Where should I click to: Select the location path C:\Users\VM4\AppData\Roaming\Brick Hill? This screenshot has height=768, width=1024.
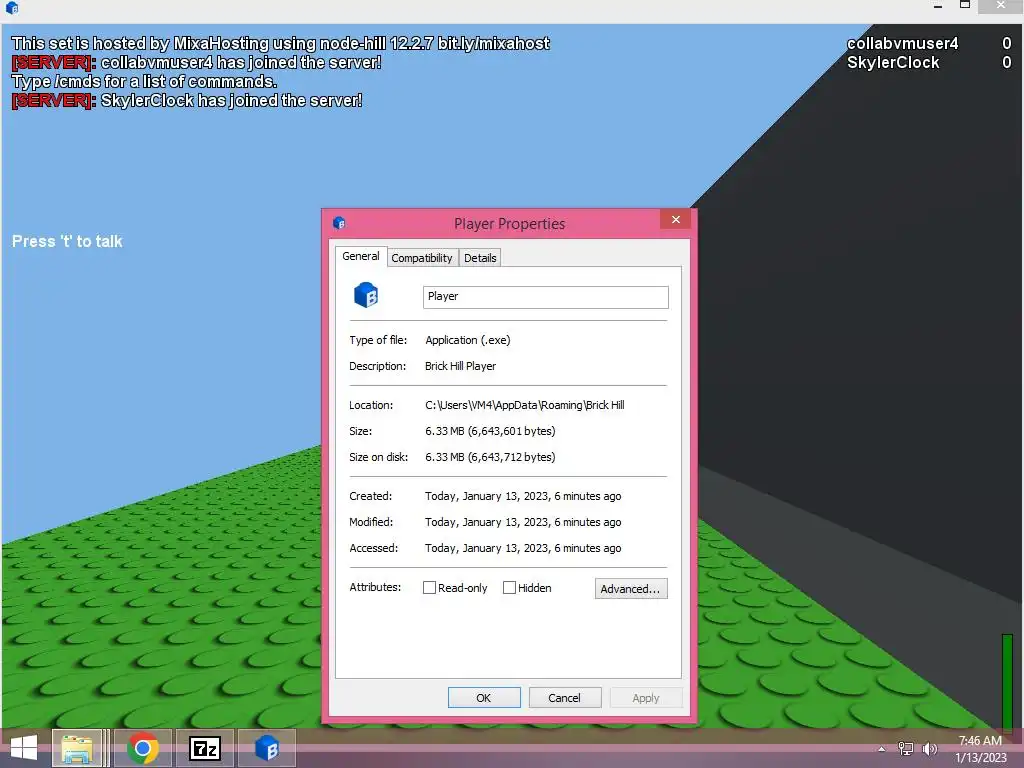pos(524,405)
